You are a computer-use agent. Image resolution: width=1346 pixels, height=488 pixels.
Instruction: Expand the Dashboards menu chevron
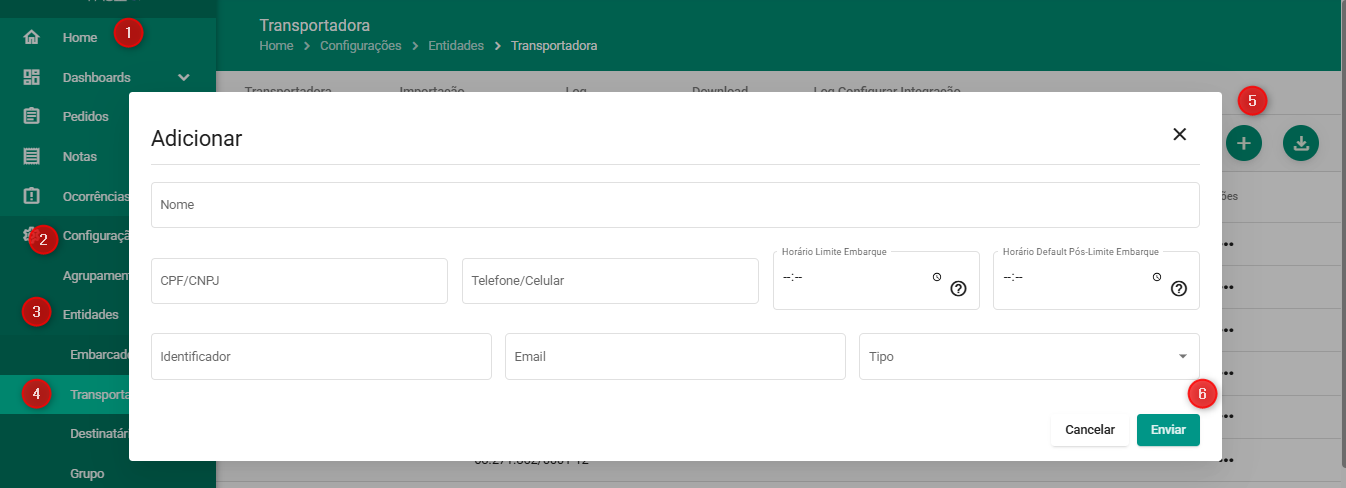[183, 77]
